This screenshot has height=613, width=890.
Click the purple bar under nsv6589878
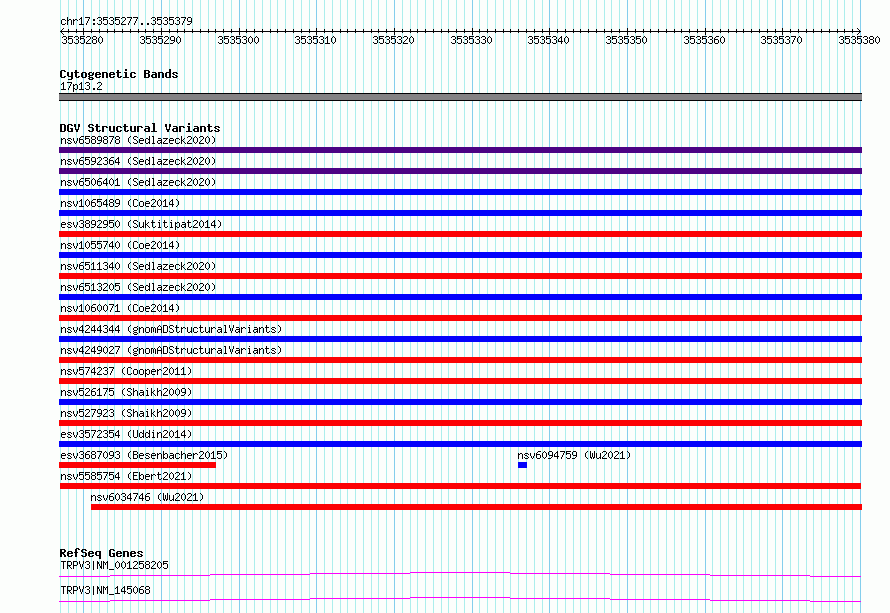[x=460, y=150]
